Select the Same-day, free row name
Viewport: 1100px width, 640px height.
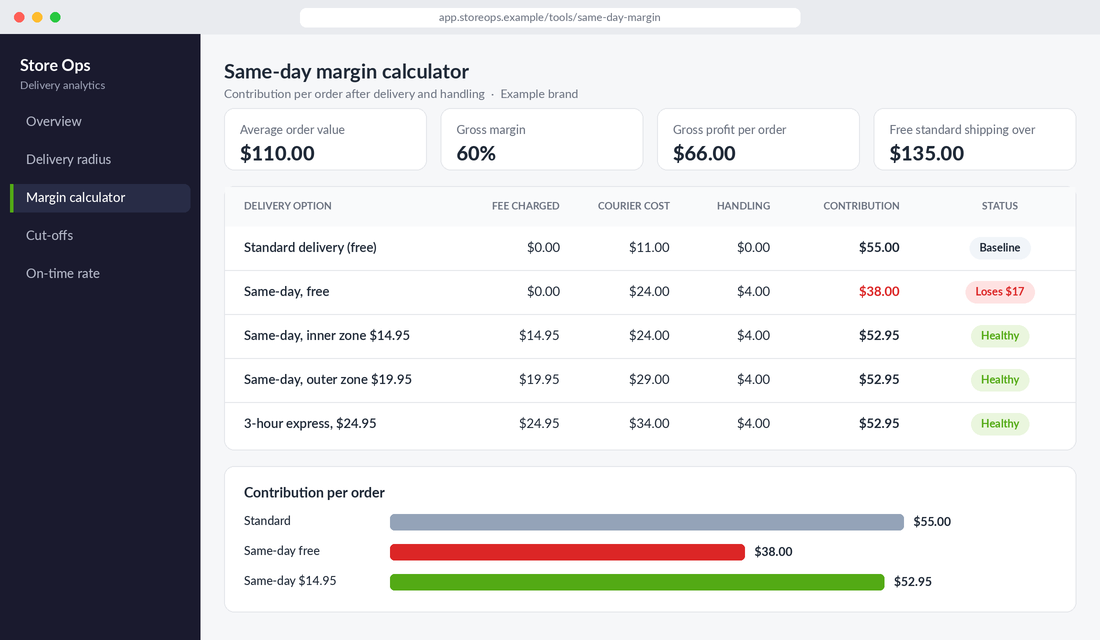(286, 292)
